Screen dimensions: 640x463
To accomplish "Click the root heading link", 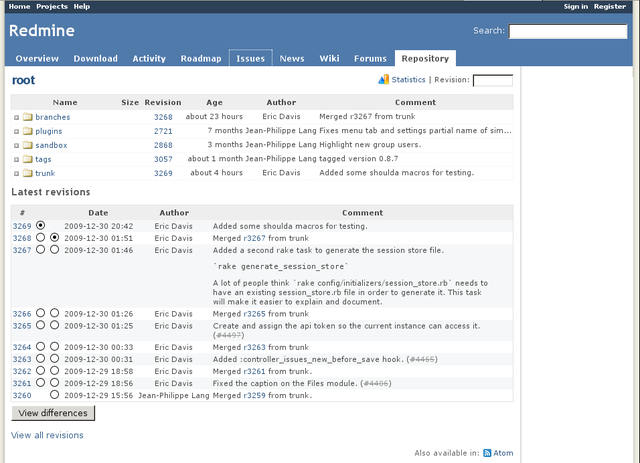I will 24,80.
